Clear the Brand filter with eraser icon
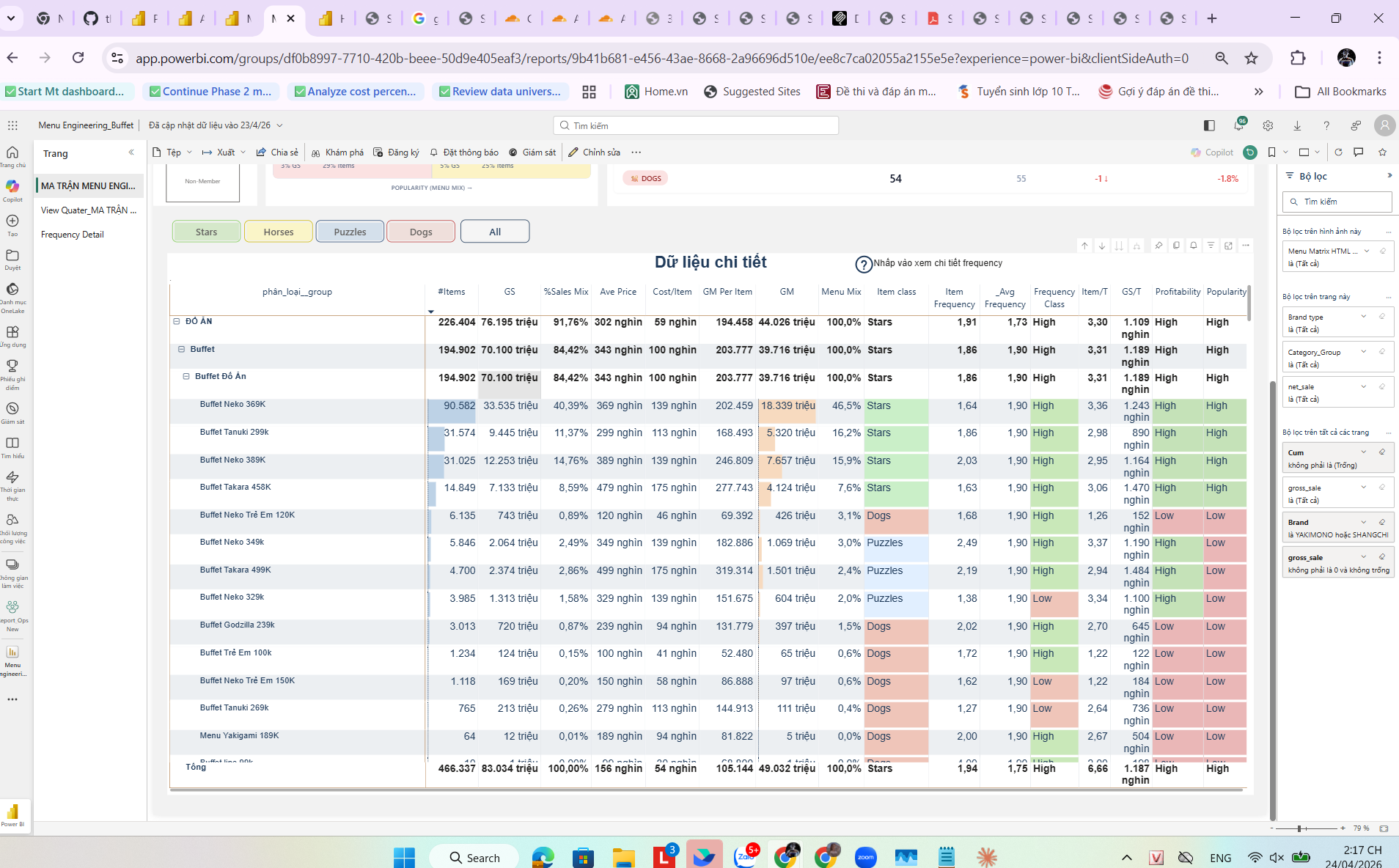 1382,523
